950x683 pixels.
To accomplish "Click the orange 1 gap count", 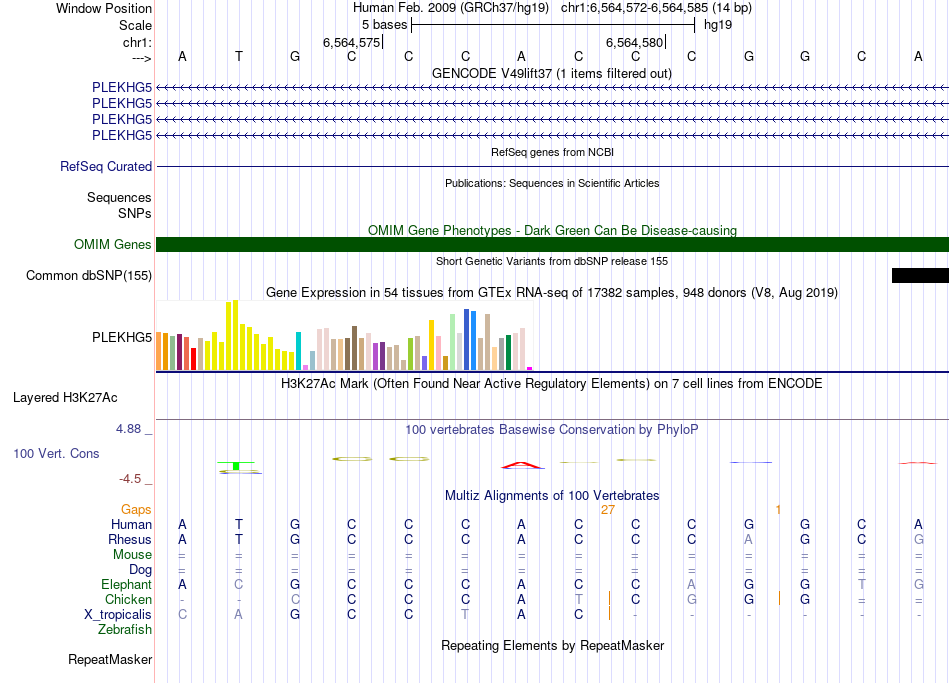I will click(x=778, y=510).
